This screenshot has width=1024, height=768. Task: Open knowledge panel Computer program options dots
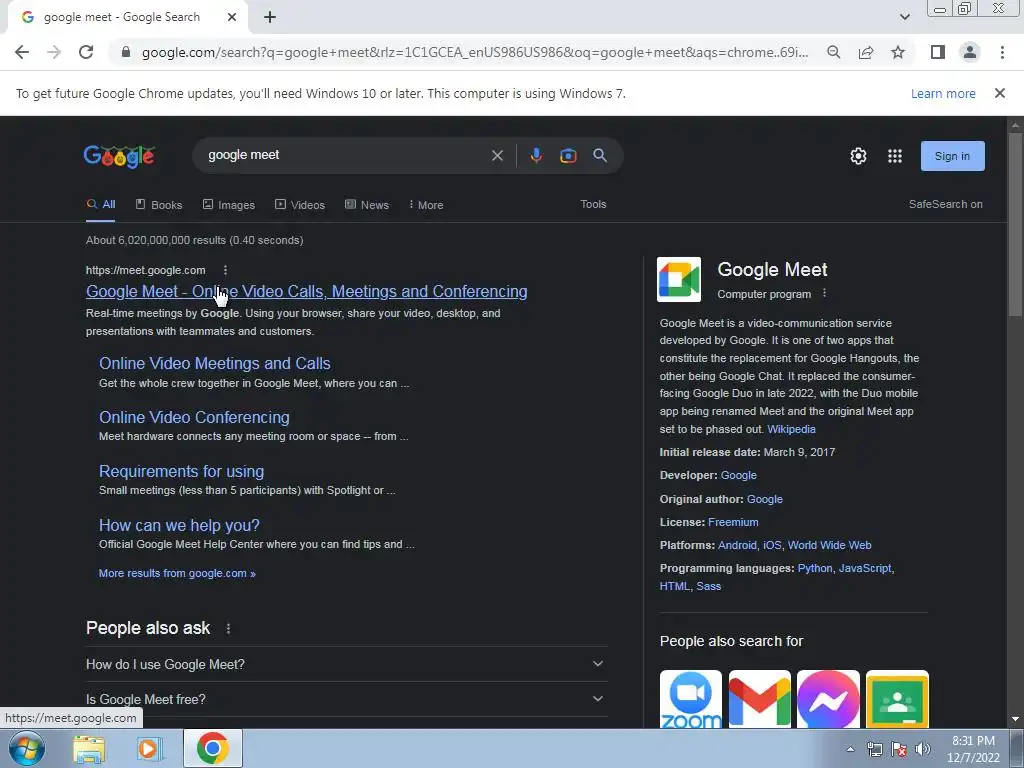[x=824, y=293]
